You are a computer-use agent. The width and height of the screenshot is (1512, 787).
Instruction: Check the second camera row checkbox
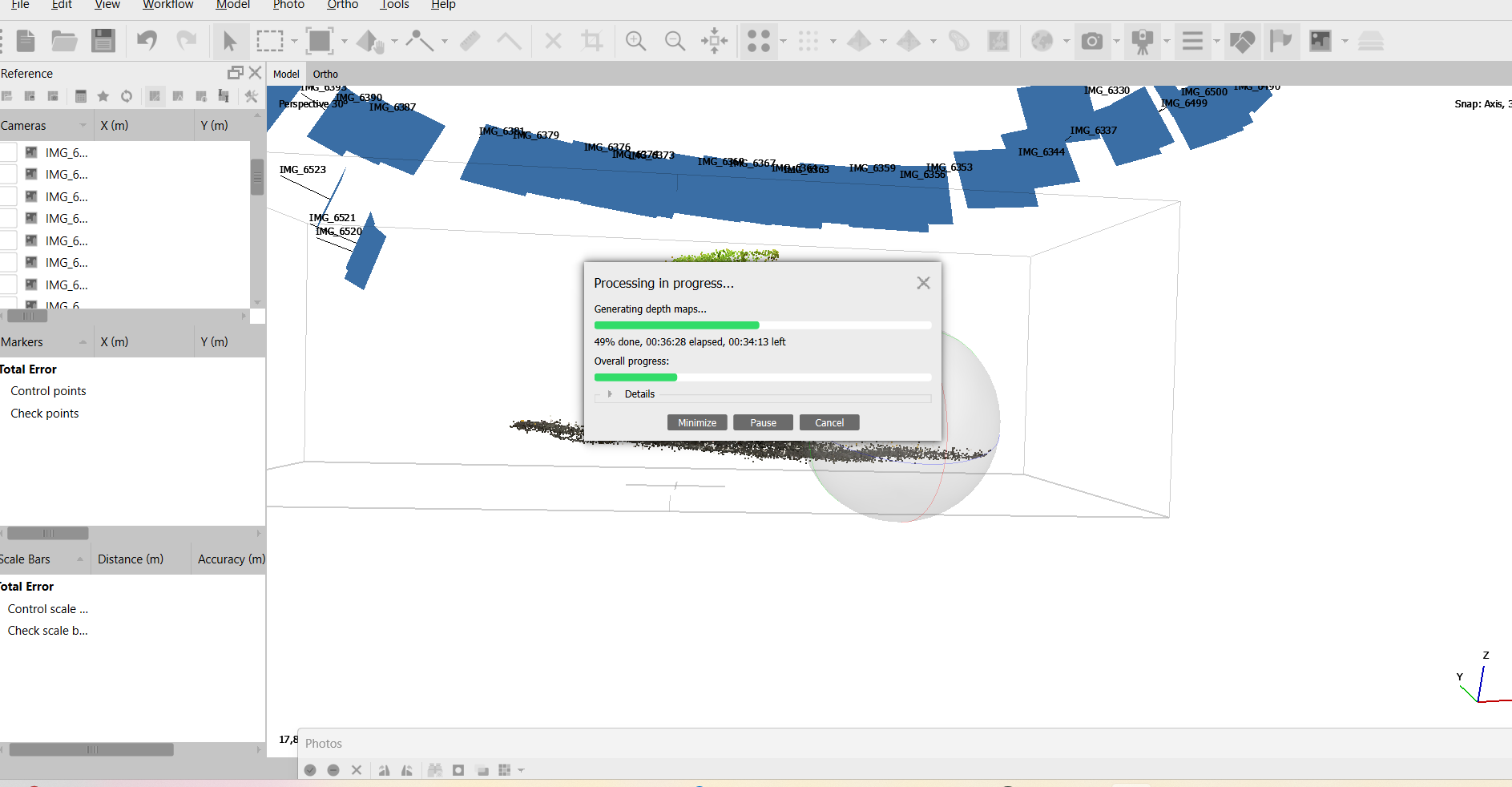pyautogui.click(x=9, y=175)
